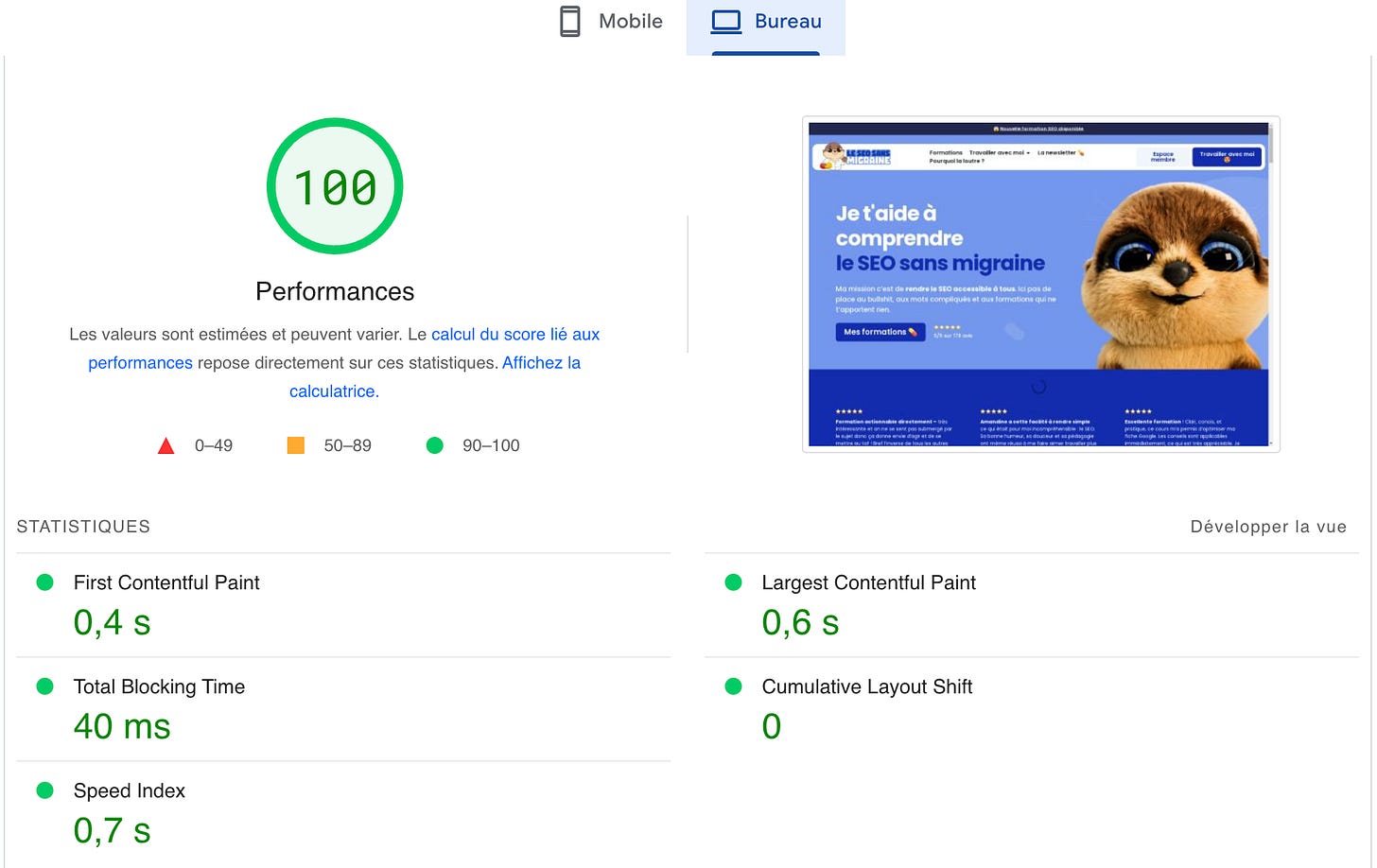Click the green circle 90–100 legend icon

(x=435, y=445)
